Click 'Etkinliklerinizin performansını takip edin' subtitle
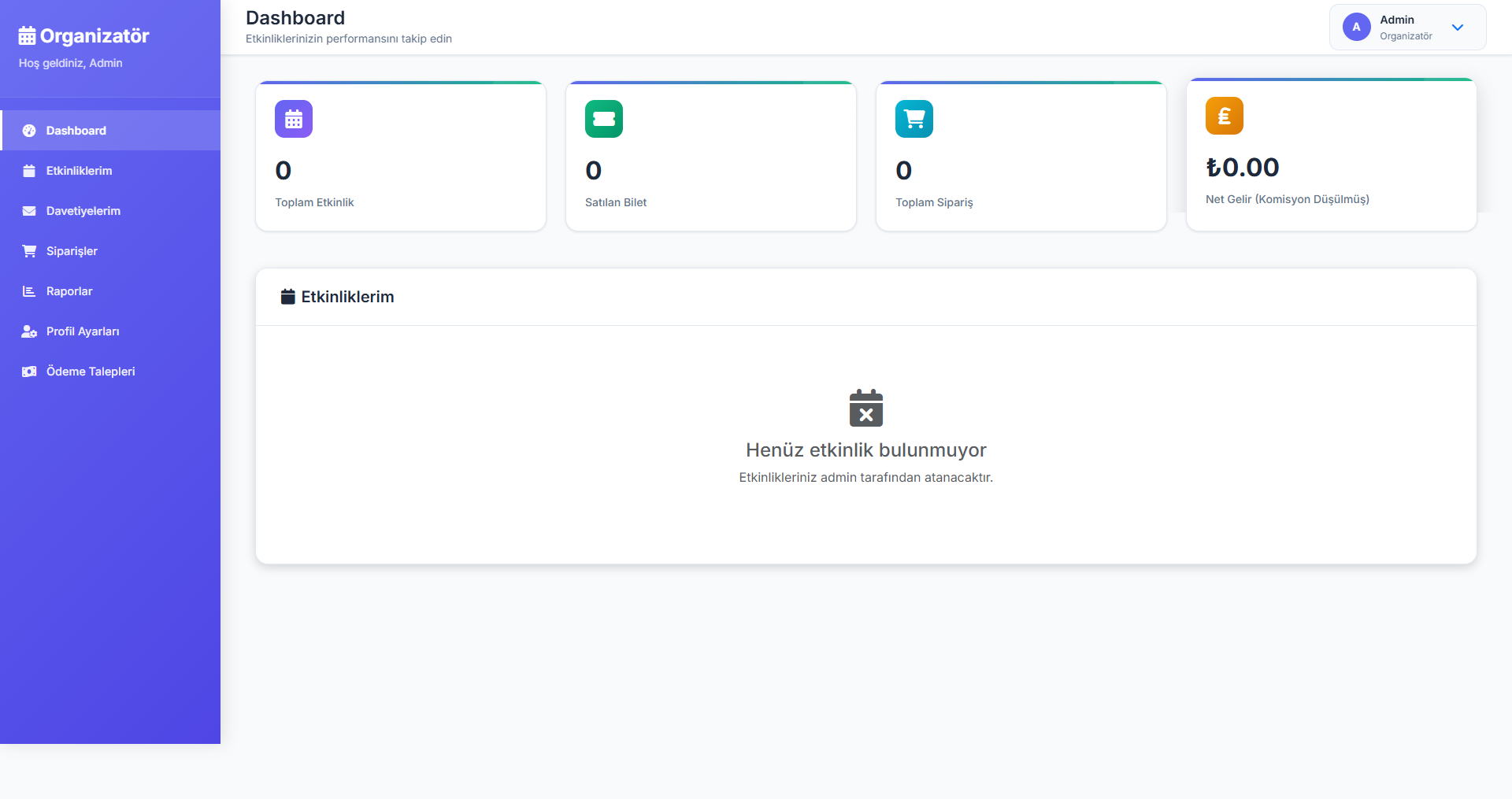 pos(349,39)
